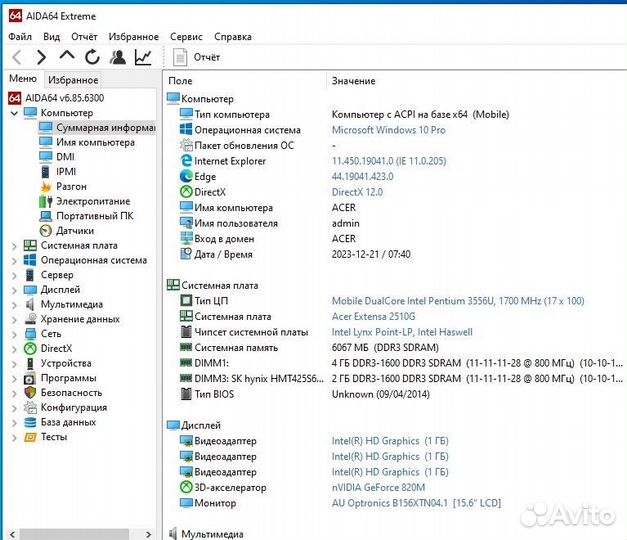Viewport: 627px width, 540px height.
Task: Click the База данных database icon
Action: point(30,422)
